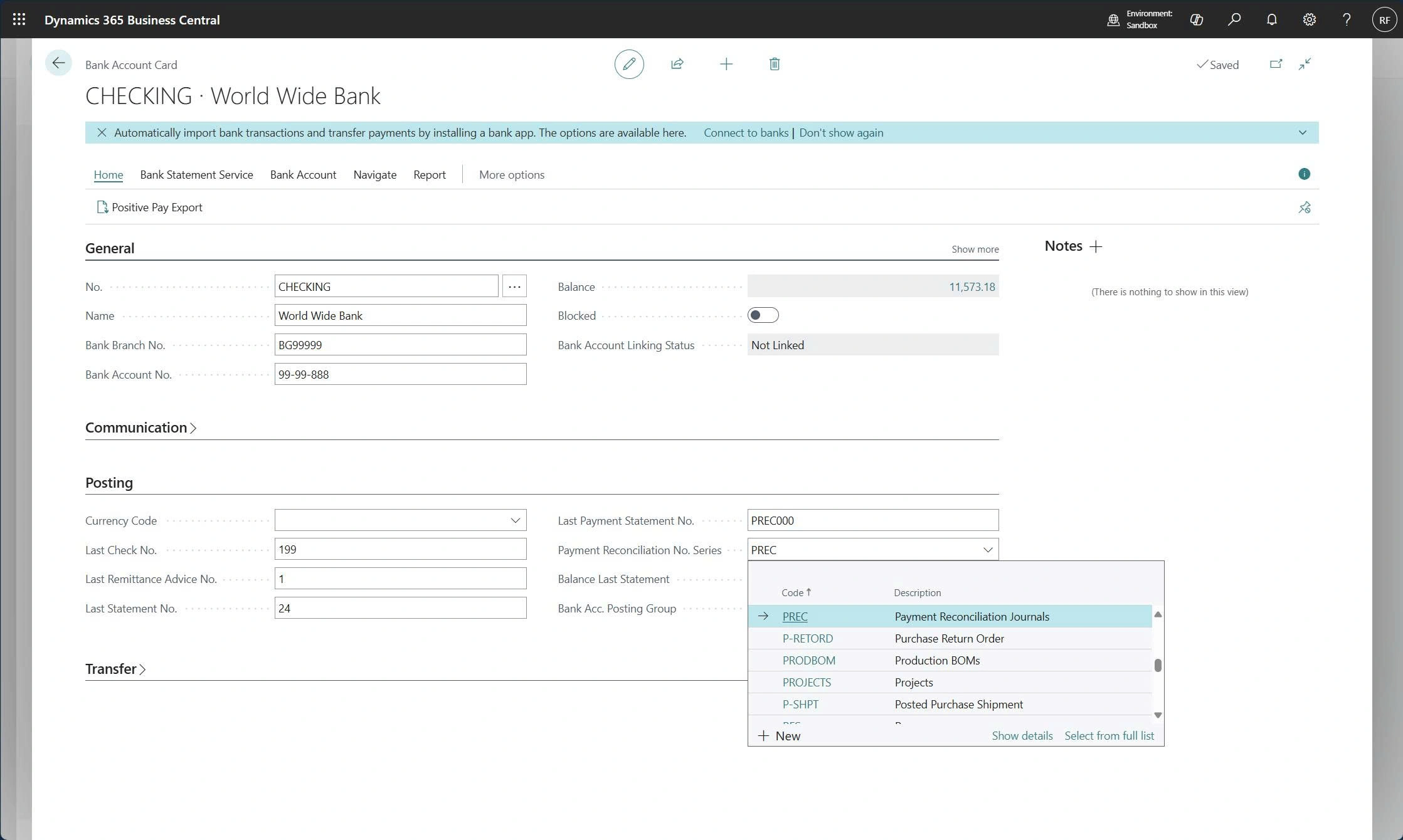The height and width of the screenshot is (840, 1403).
Task: Select the PROJECTS code
Action: point(807,683)
